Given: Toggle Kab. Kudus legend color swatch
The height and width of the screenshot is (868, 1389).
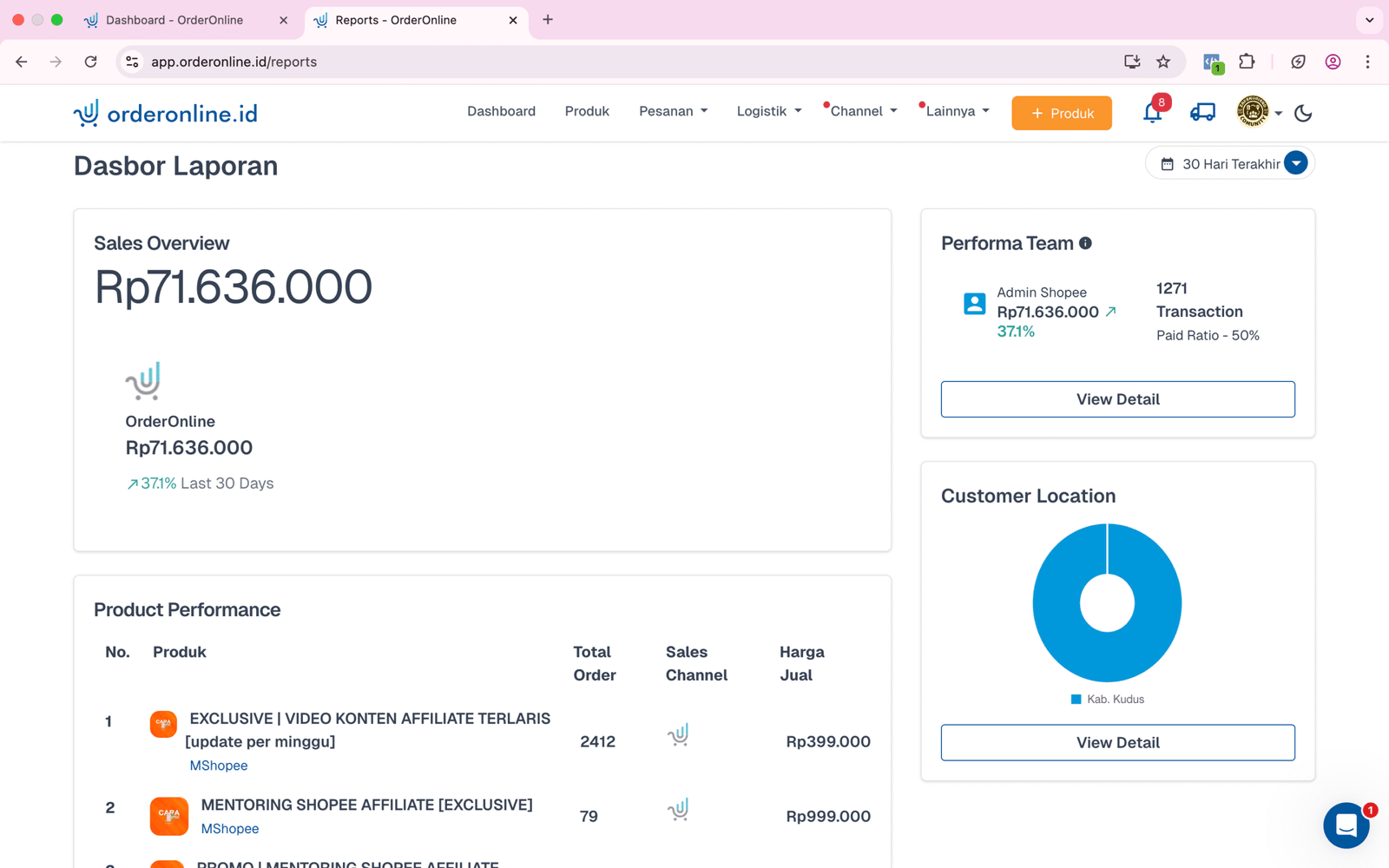Looking at the screenshot, I should point(1076,700).
